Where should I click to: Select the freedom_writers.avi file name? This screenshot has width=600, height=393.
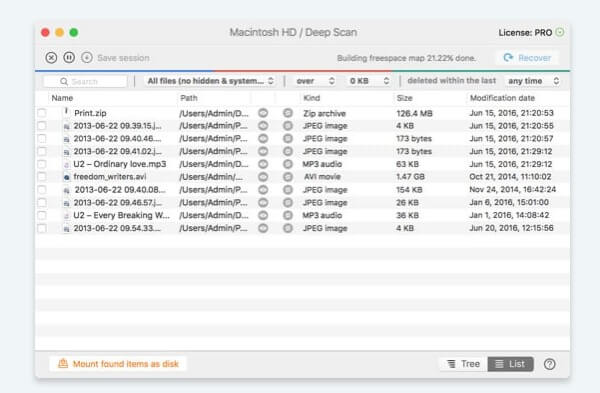pyautogui.click(x=110, y=177)
